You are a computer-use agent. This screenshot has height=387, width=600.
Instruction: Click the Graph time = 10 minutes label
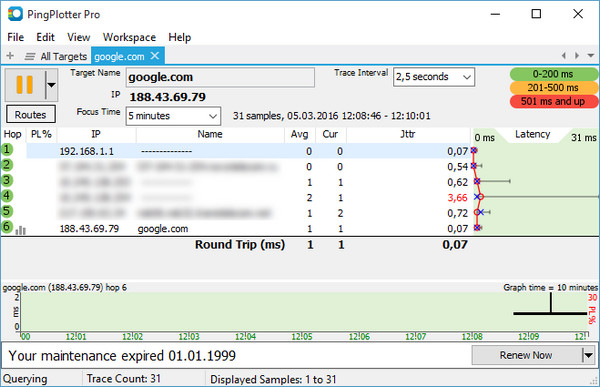[x=551, y=287]
